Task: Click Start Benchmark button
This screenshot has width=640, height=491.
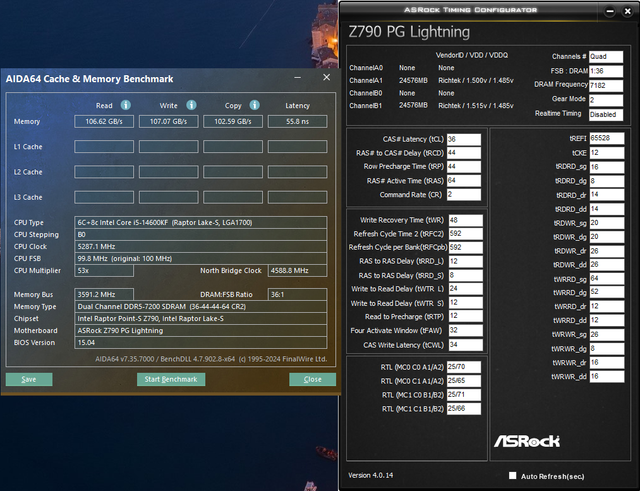Action: 171,379
